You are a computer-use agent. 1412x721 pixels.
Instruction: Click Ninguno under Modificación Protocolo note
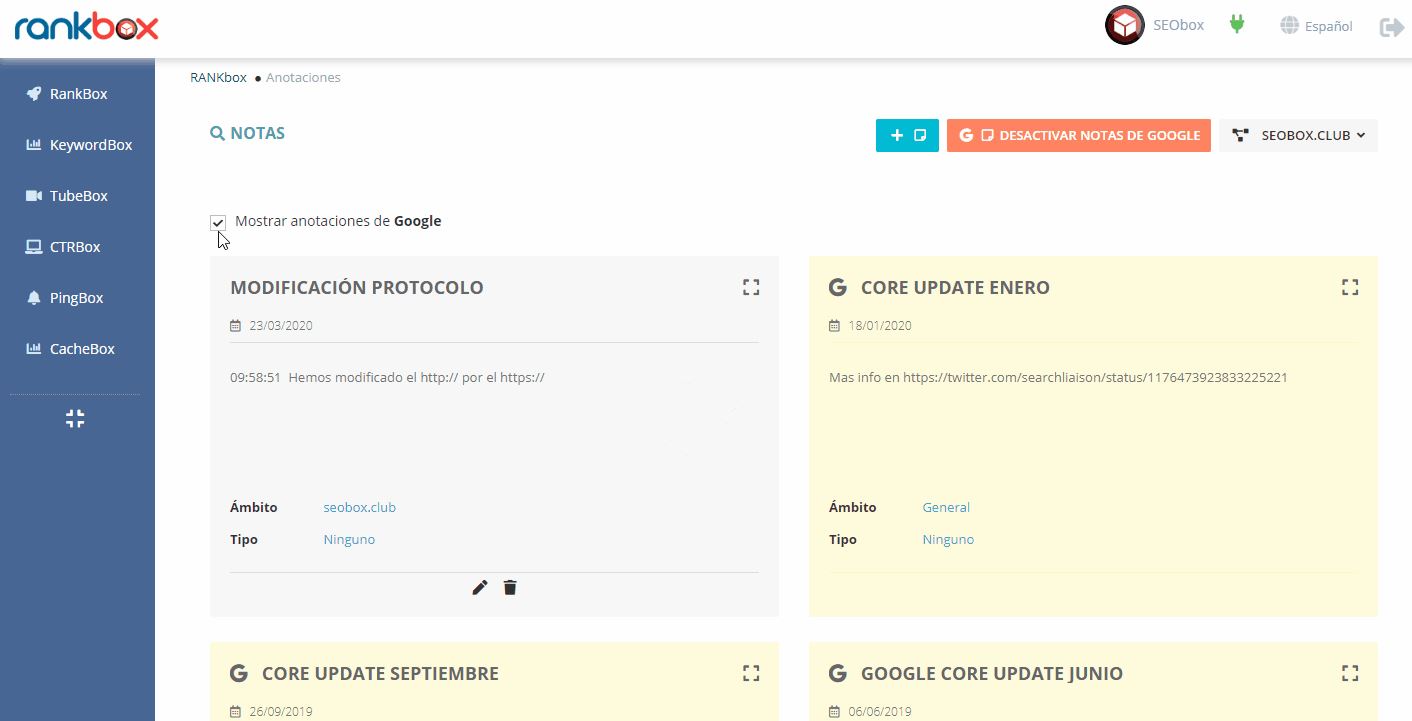(349, 539)
